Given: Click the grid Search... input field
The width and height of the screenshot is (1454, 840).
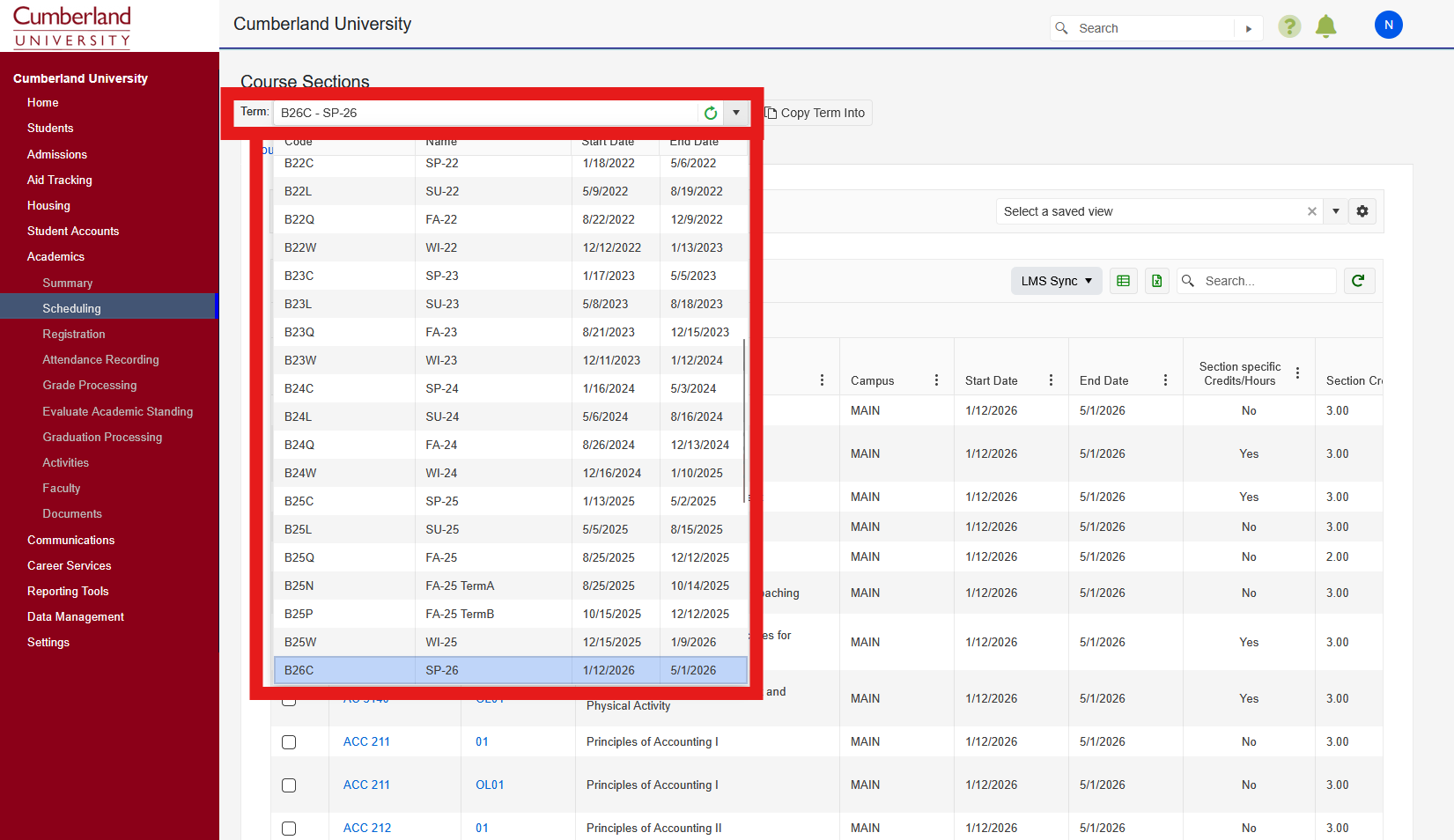Looking at the screenshot, I should (1268, 281).
